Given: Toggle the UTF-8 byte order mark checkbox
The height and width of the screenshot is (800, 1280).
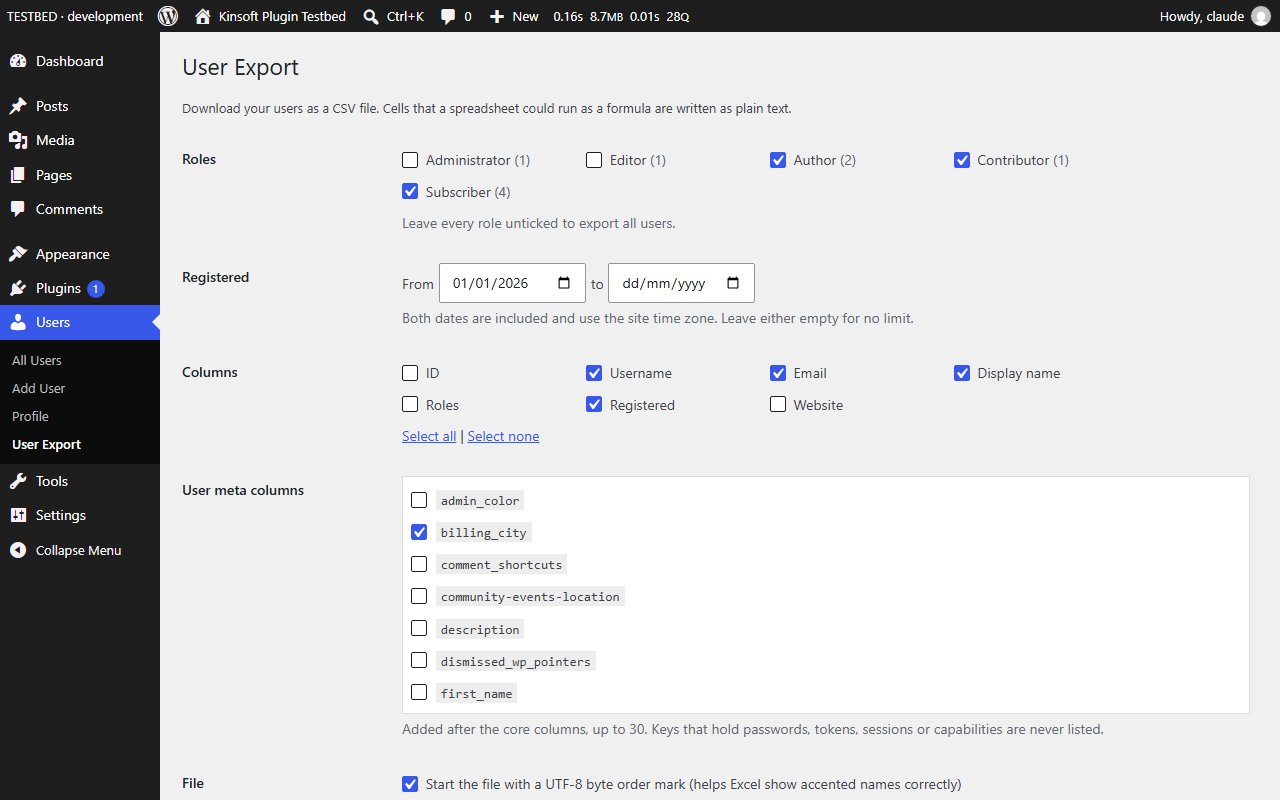Looking at the screenshot, I should coord(410,784).
